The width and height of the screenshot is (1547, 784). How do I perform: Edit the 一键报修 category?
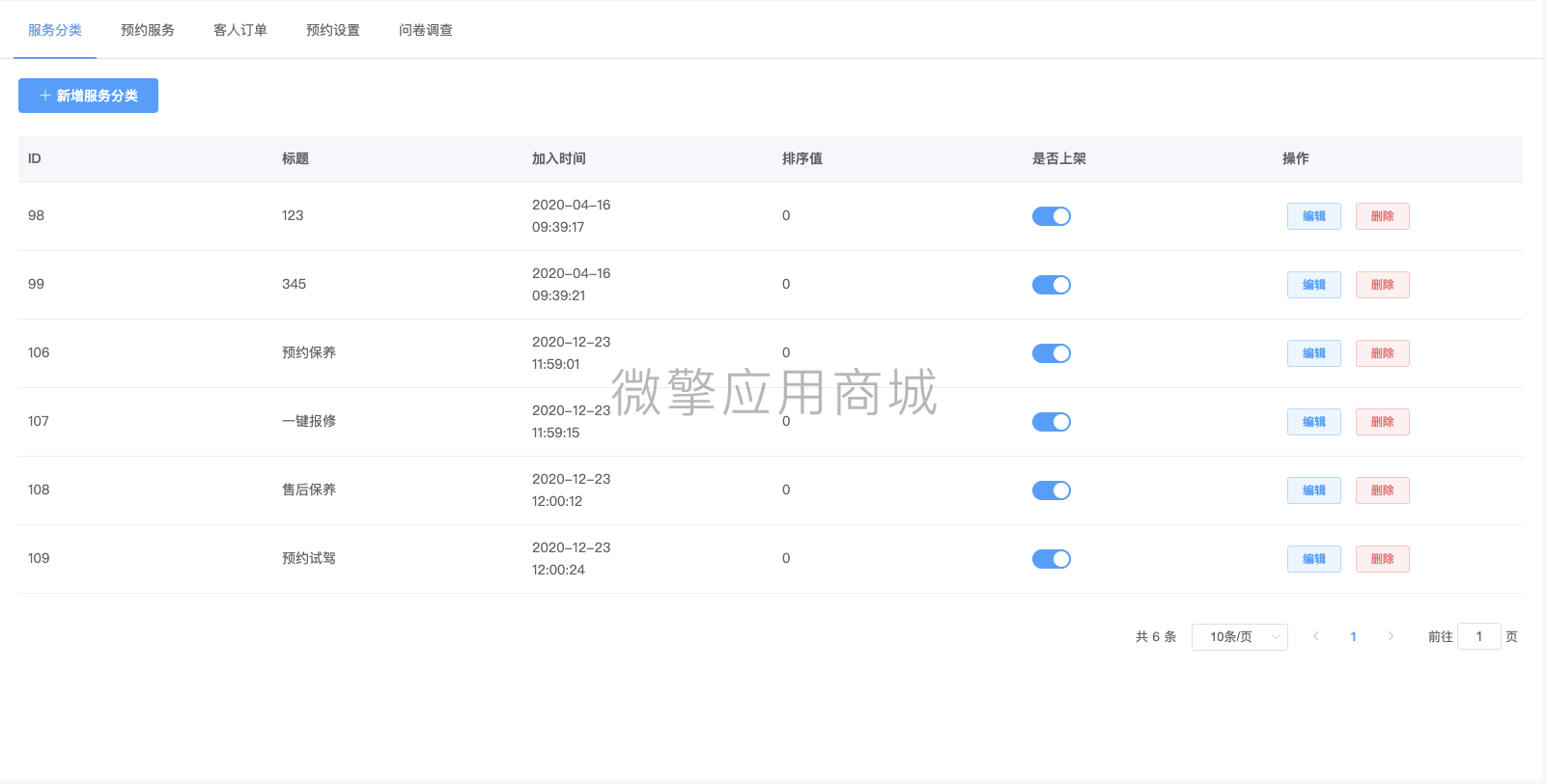point(1314,422)
